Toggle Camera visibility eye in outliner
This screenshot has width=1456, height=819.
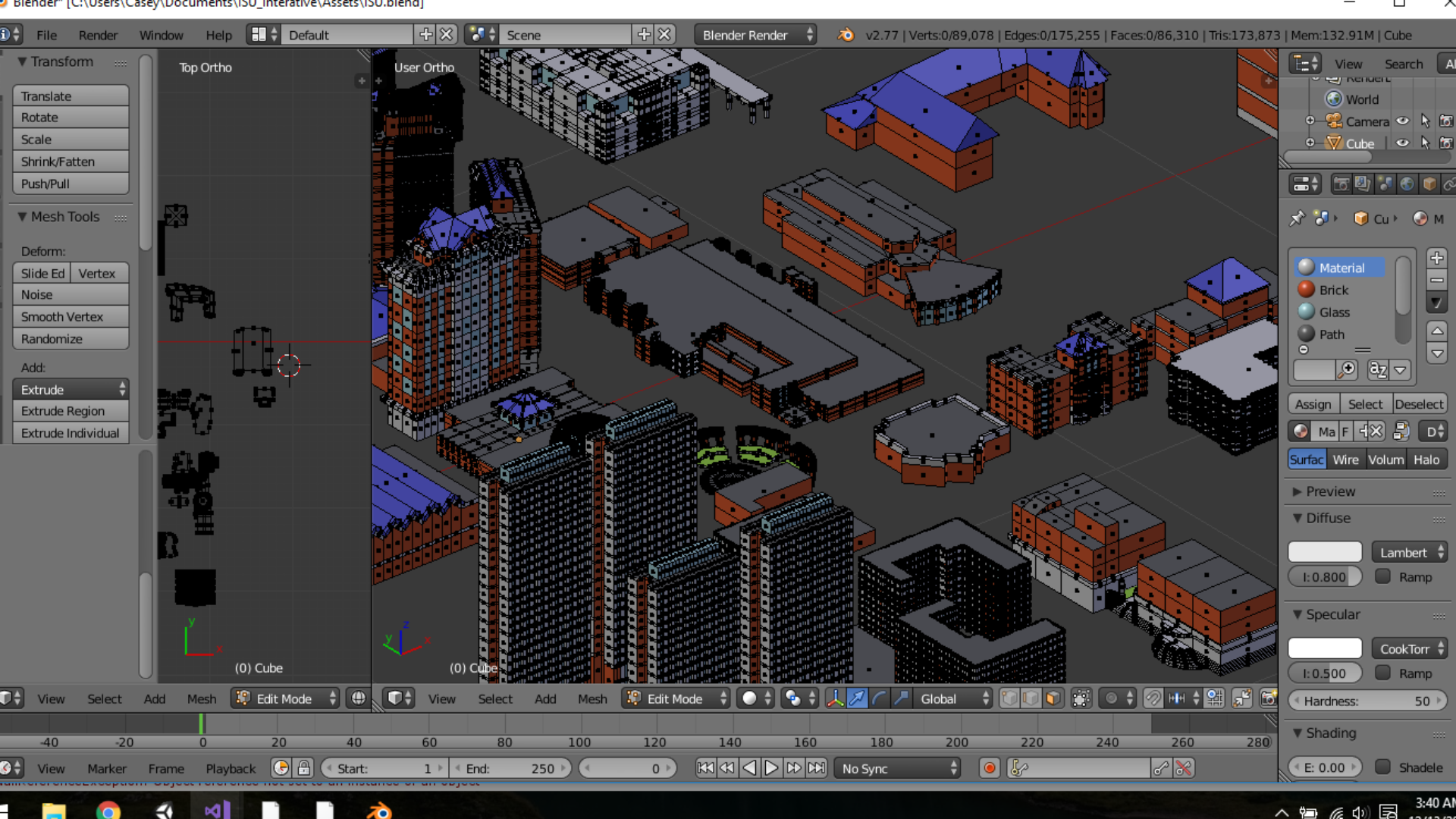(1403, 121)
